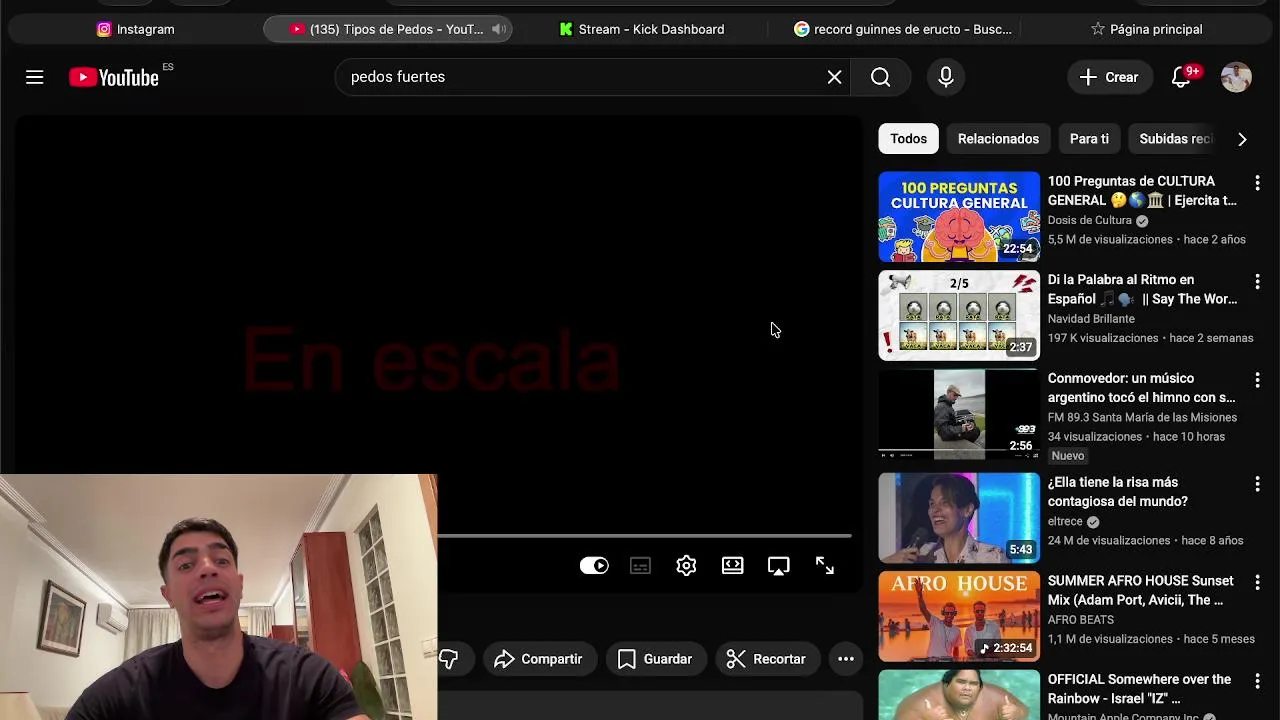Open account avatar menu

coord(1236,77)
